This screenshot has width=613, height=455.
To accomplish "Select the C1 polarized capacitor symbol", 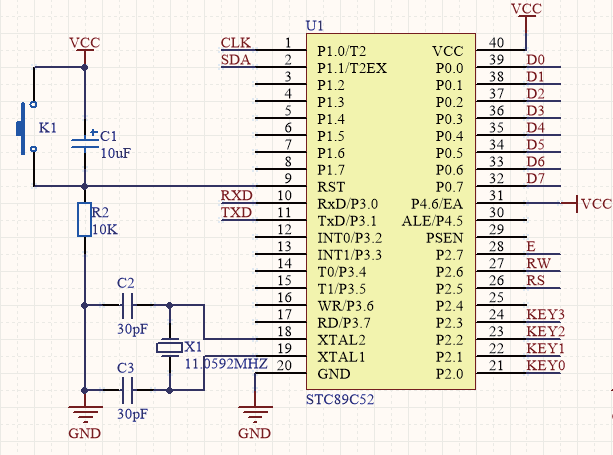I will click(x=85, y=141).
